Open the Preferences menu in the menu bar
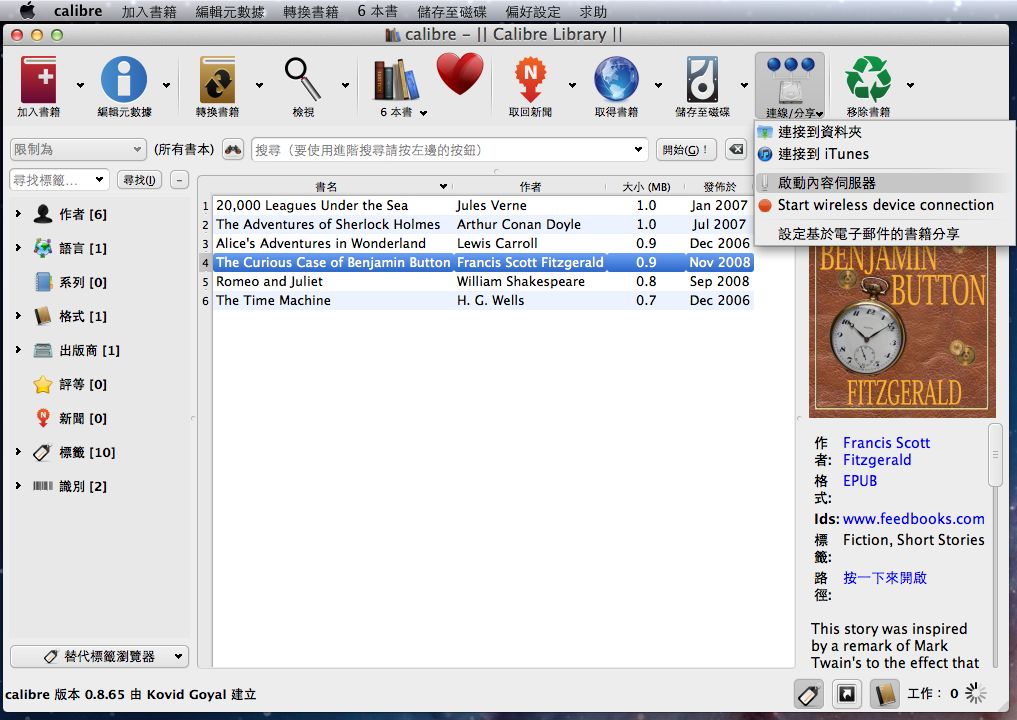Screen dimensions: 1017x720 coord(532,12)
